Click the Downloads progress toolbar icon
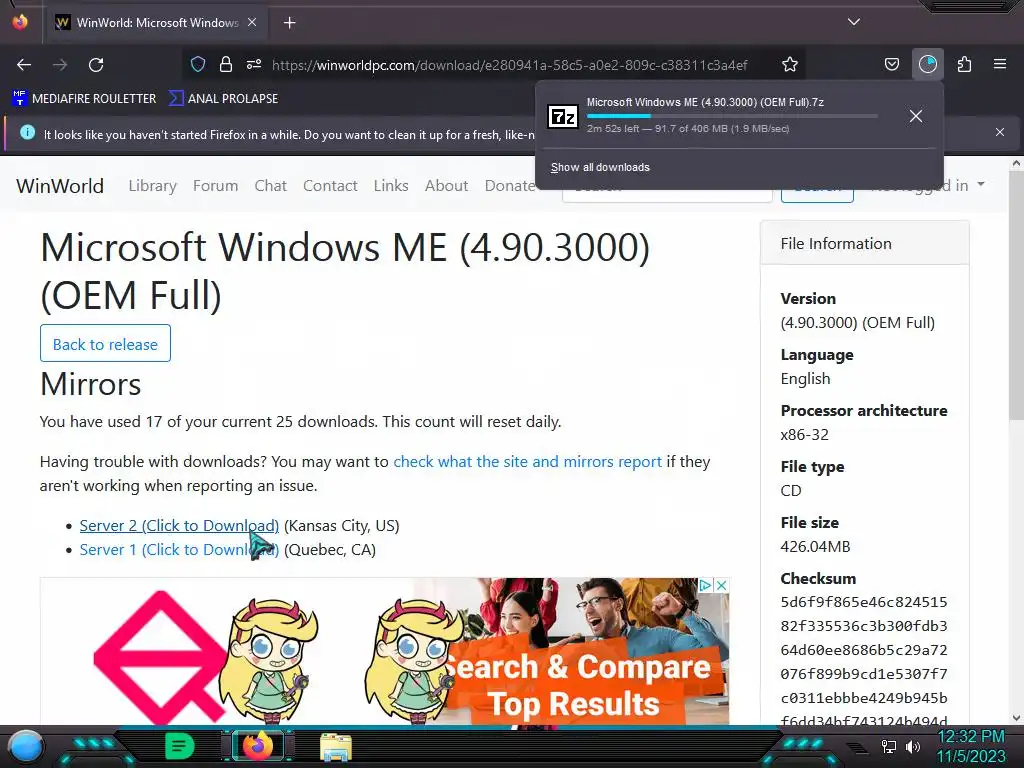This screenshot has width=1024, height=768. pos(927,64)
